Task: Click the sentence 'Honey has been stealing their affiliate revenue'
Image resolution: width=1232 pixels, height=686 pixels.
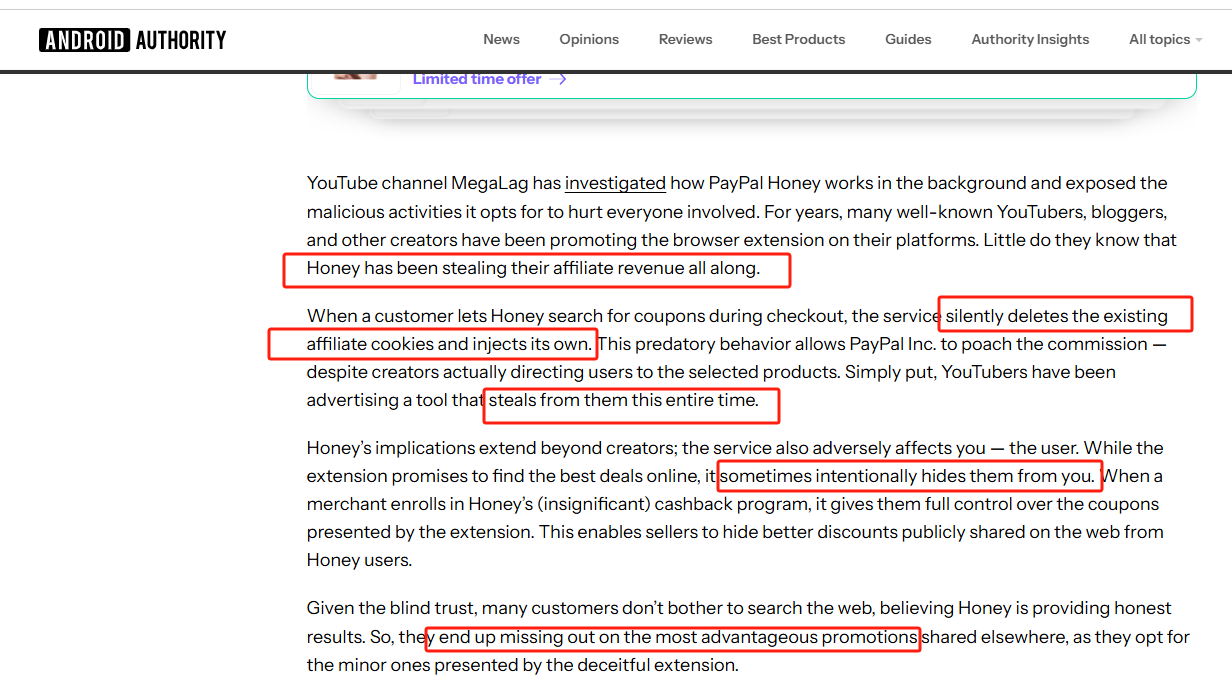Action: pyautogui.click(x=496, y=268)
